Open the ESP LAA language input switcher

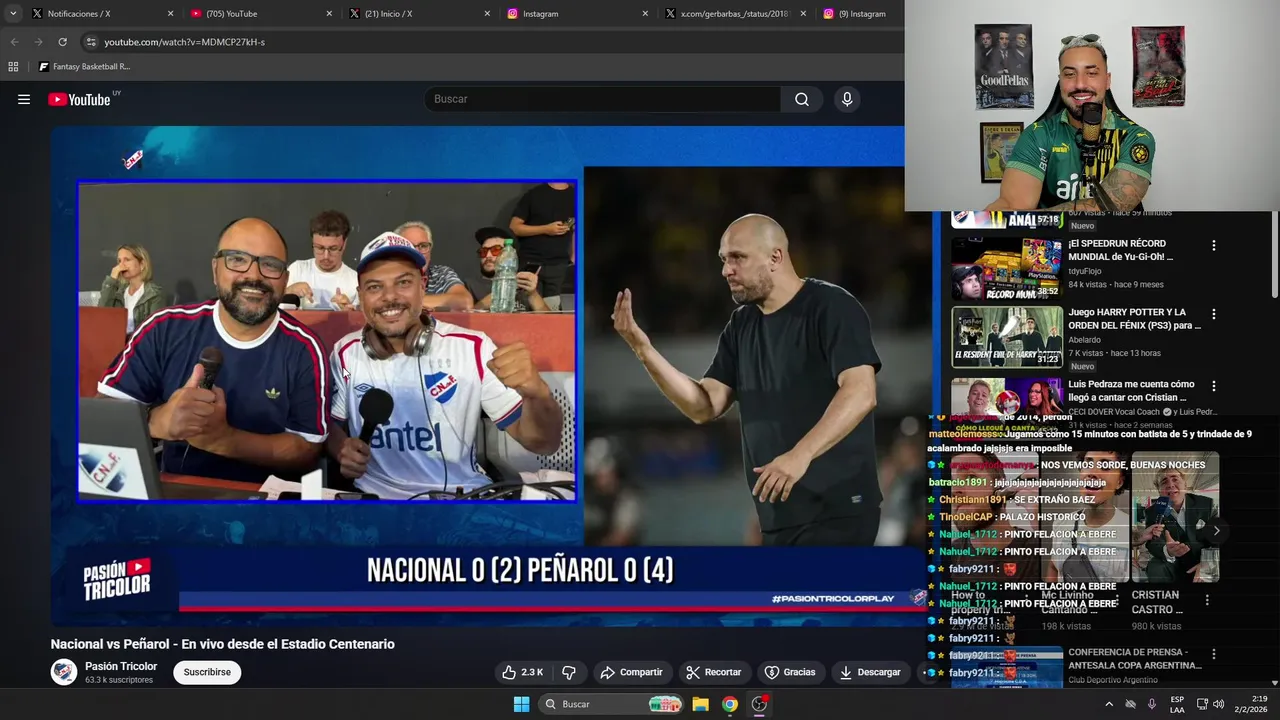1177,704
